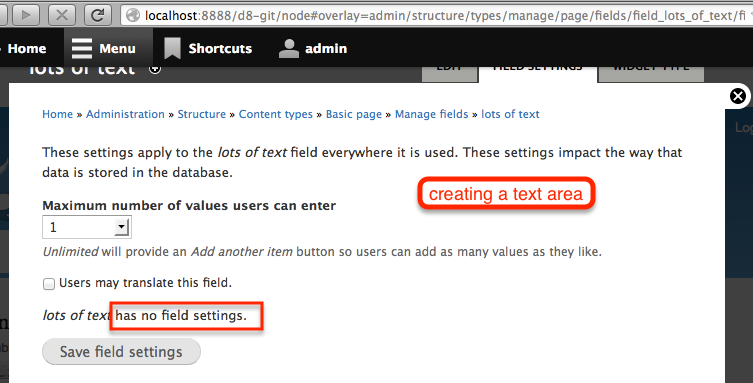Follow the Basic page breadcrumb link

(x=354, y=114)
